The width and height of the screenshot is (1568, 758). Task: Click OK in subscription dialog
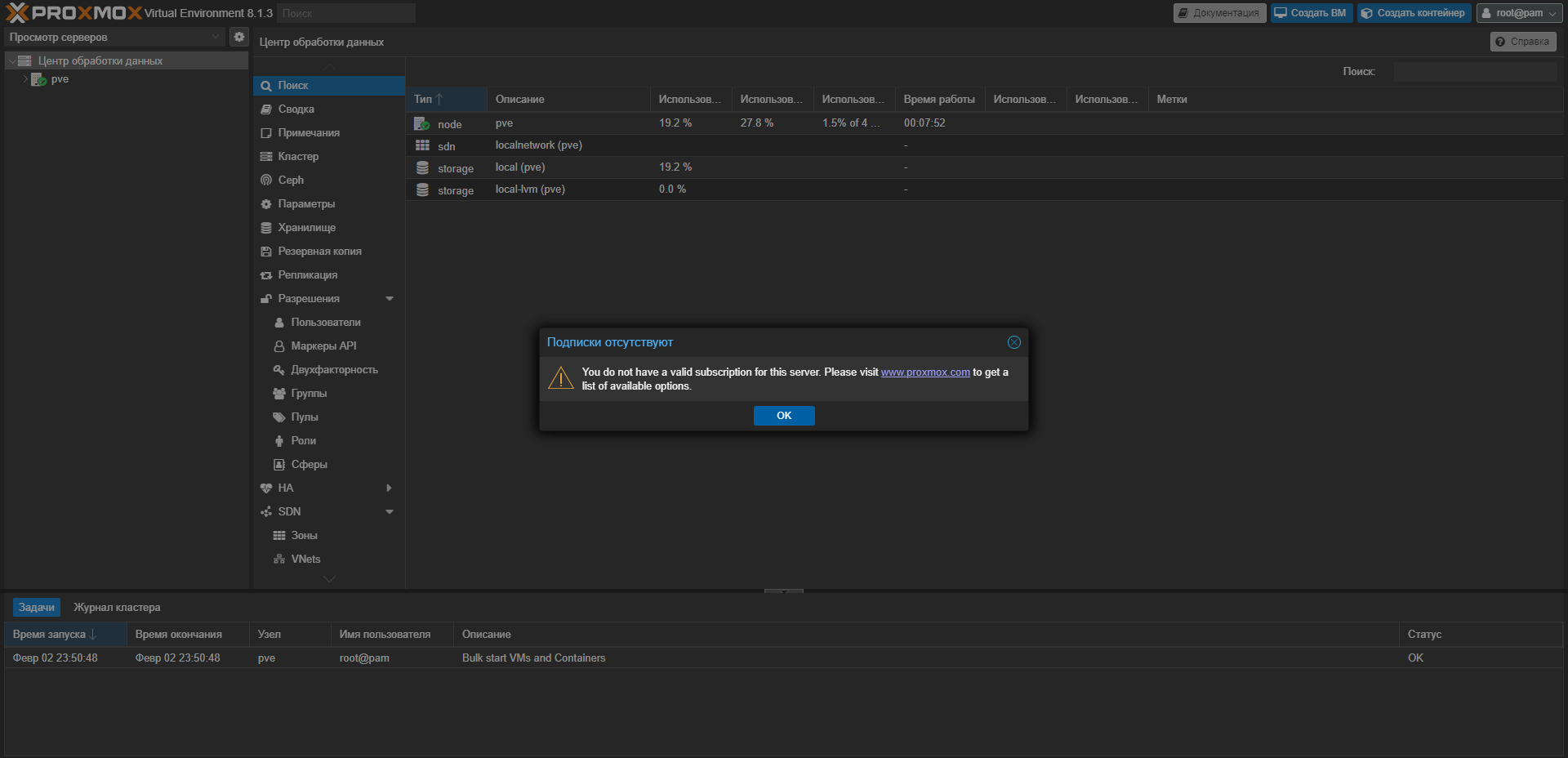coord(784,416)
